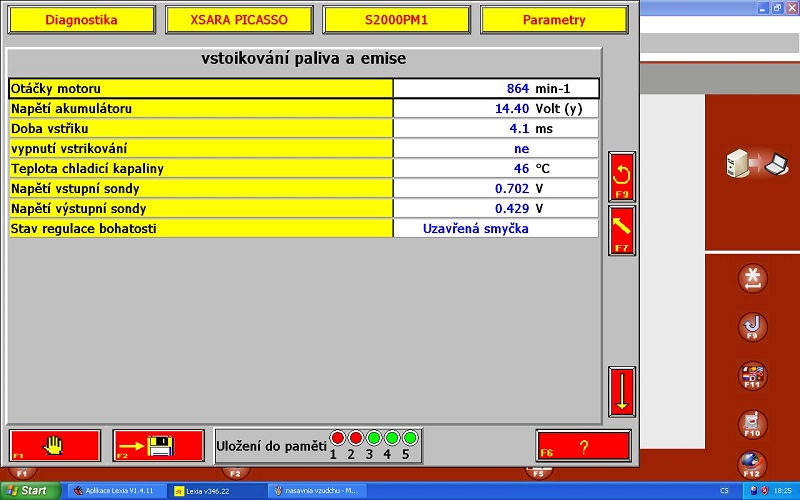The image size is (800, 500).
Task: Select memory slot 5 green indicator
Action: [410, 438]
